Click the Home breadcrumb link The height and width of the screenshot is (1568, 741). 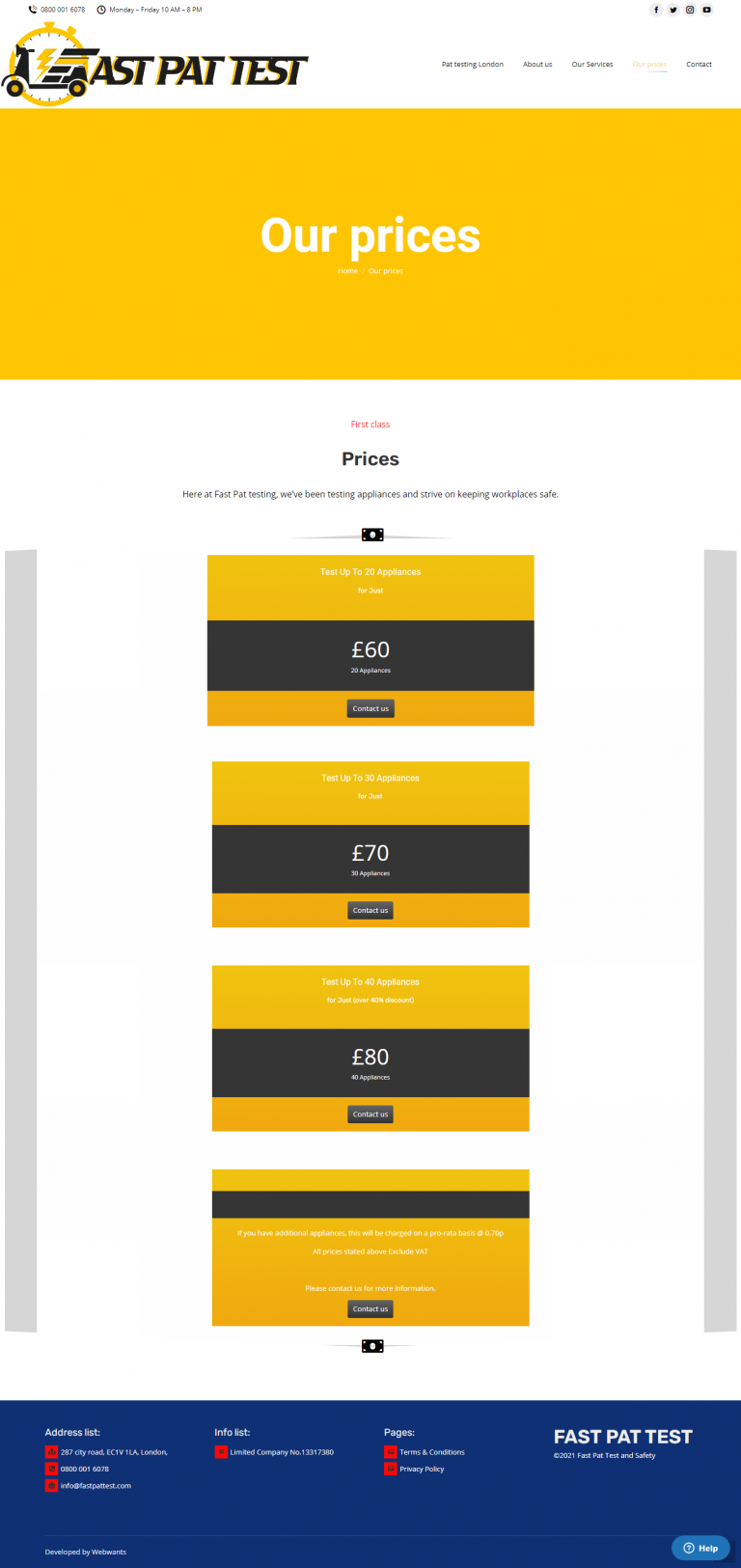(x=347, y=271)
